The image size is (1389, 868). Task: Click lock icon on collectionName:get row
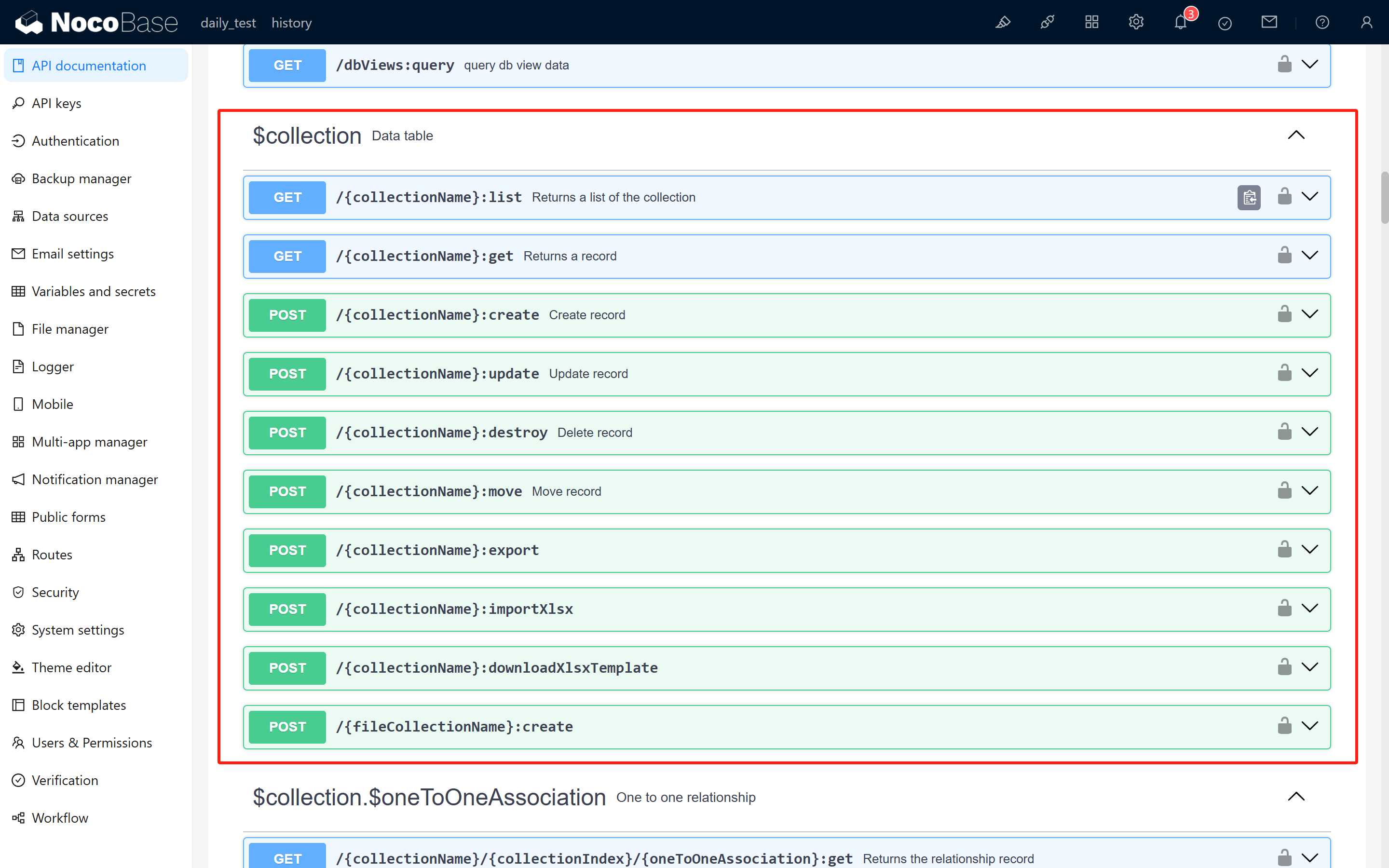tap(1284, 255)
